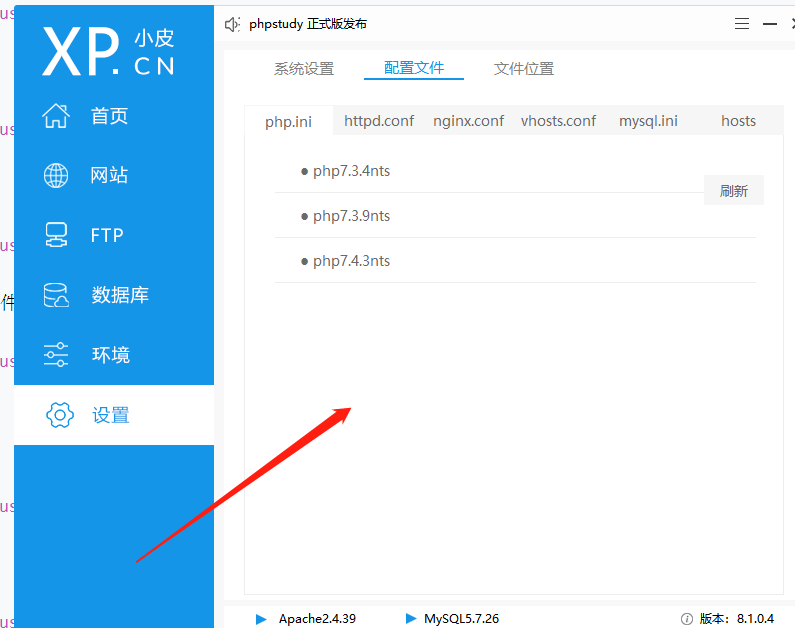The height and width of the screenshot is (628, 795).
Task: Go to the 首页 sidebar page
Action: click(109, 116)
